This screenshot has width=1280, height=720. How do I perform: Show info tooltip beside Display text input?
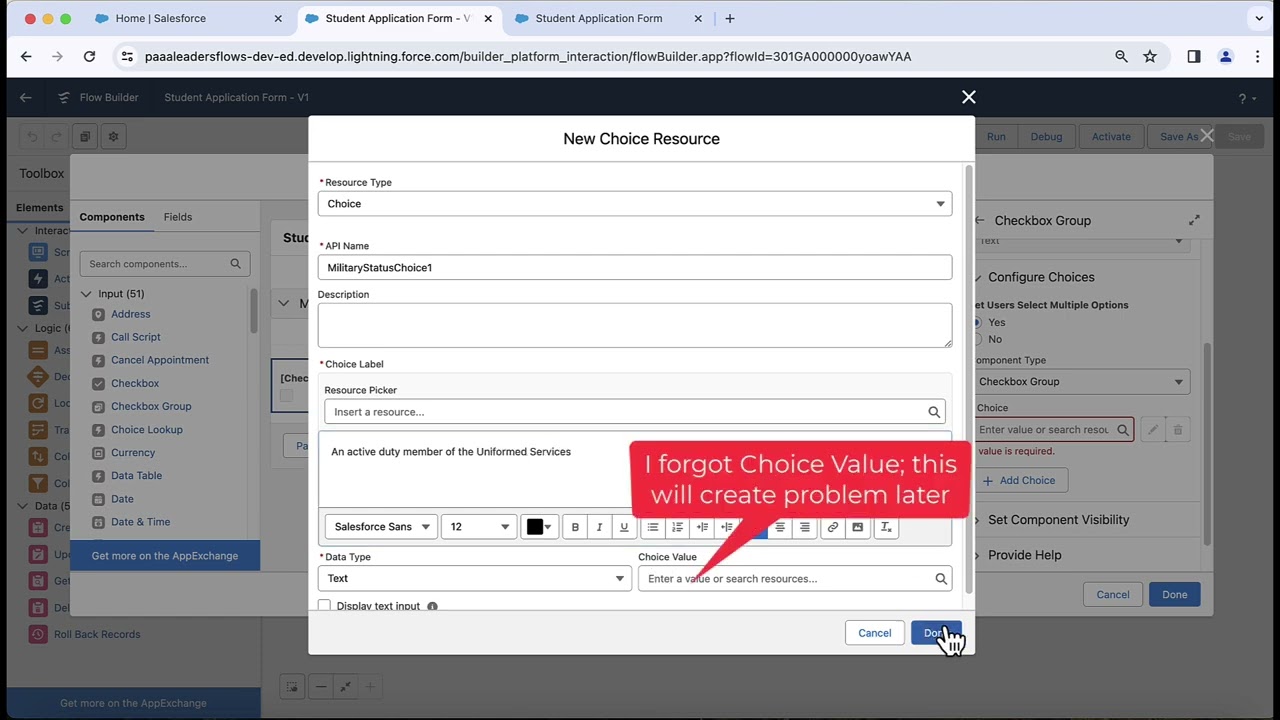[432, 606]
